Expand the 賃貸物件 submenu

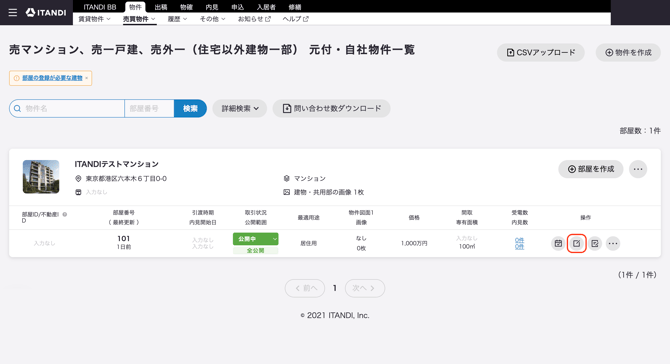(94, 19)
